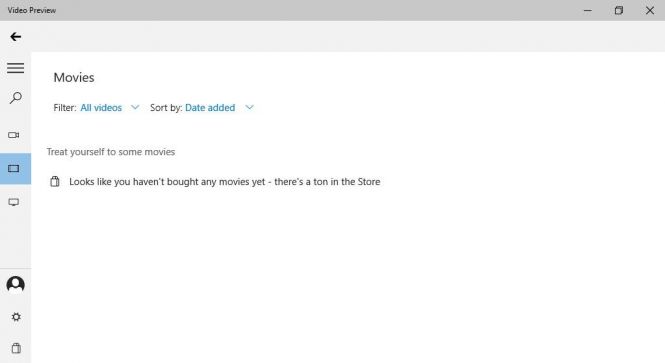
Task: Minimize the Video Preview window
Action: coord(588,11)
